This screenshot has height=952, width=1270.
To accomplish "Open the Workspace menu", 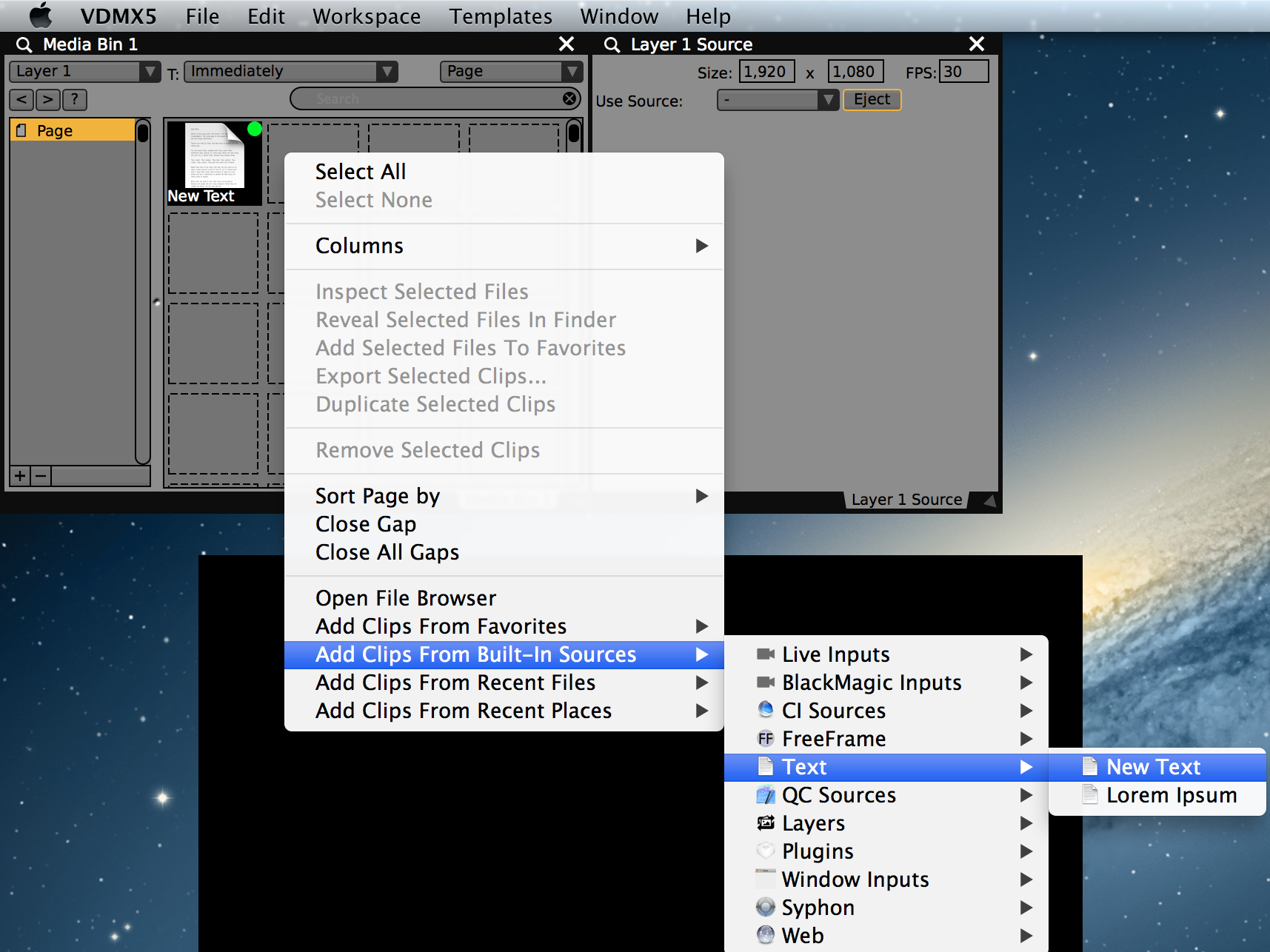I will coord(367,16).
